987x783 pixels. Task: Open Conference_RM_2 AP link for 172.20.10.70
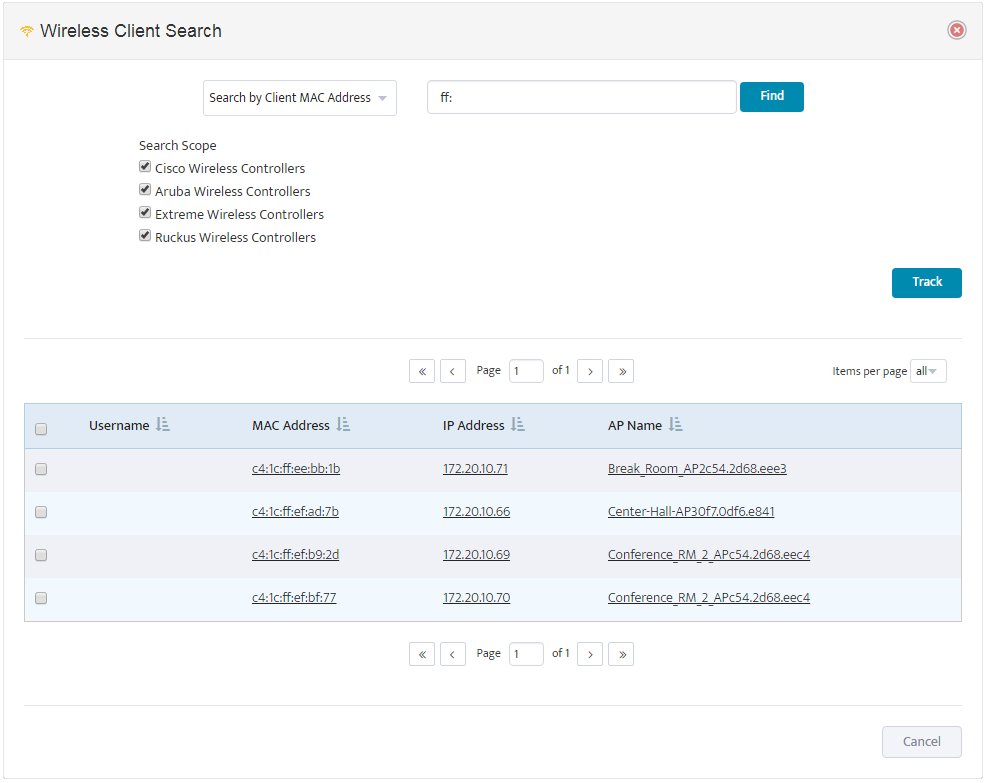coord(709,597)
